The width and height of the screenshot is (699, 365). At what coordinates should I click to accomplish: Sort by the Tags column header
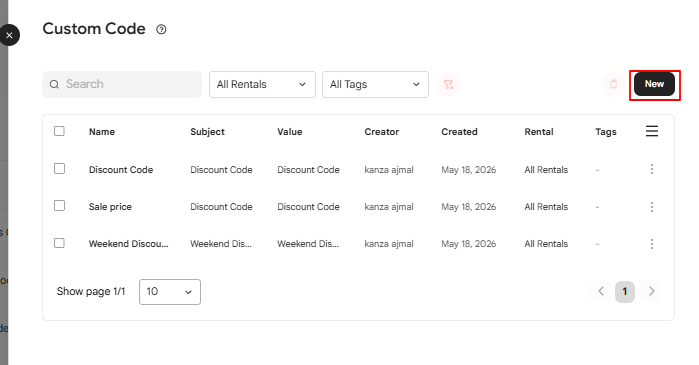605,132
